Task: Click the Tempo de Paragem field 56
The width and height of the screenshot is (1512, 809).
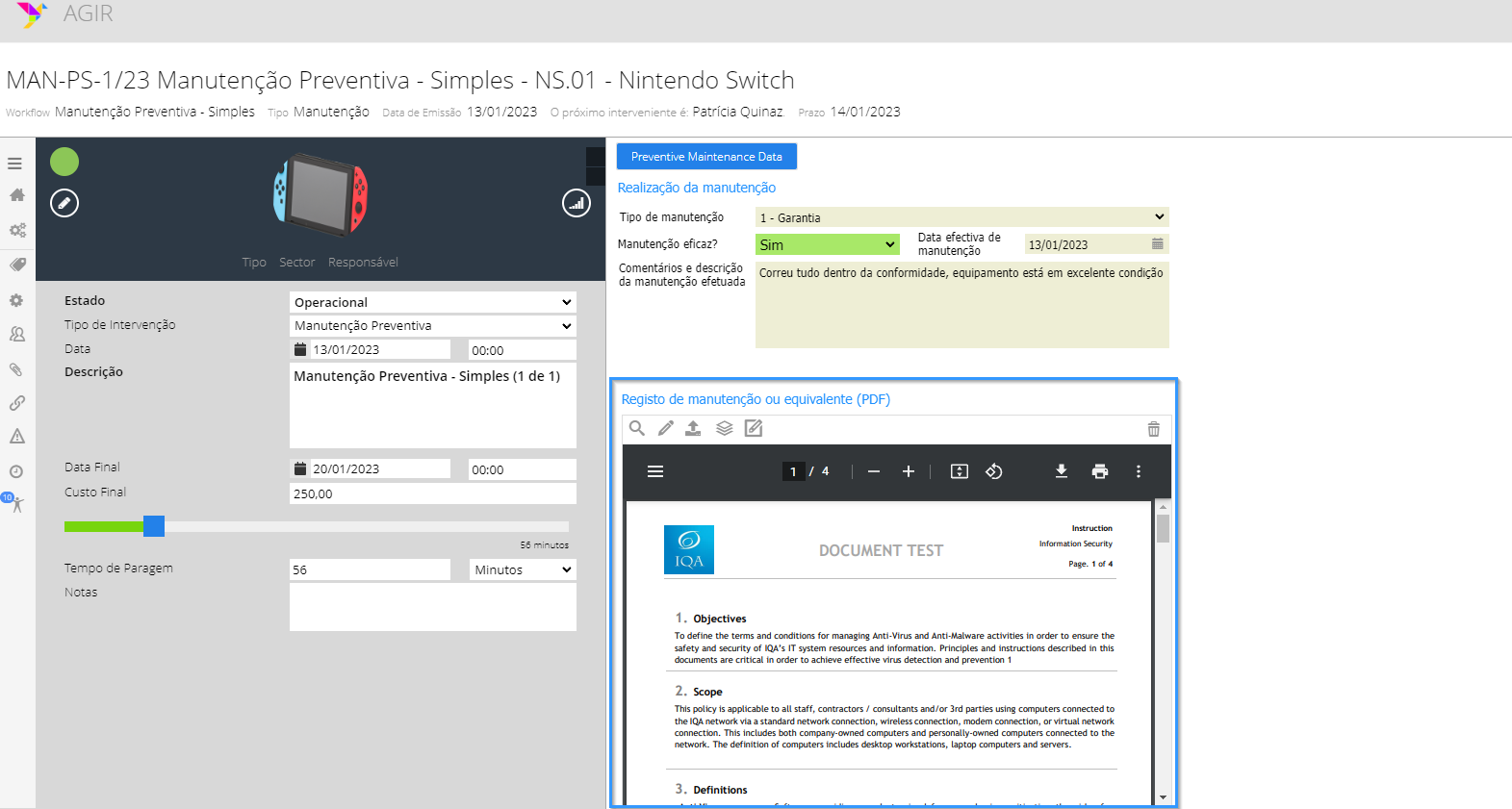Action: 371,569
